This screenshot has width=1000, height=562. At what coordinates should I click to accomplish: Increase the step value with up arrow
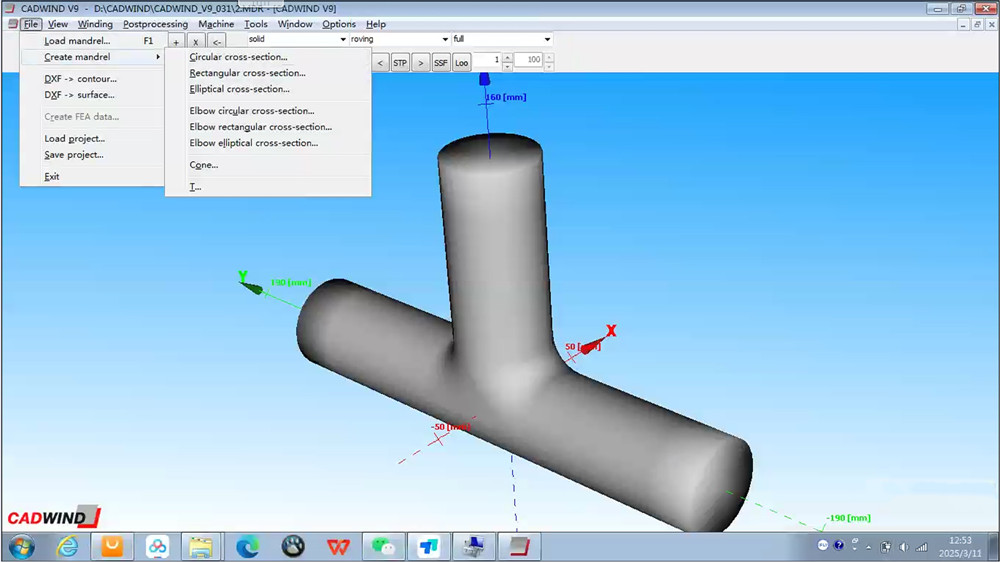pos(508,58)
